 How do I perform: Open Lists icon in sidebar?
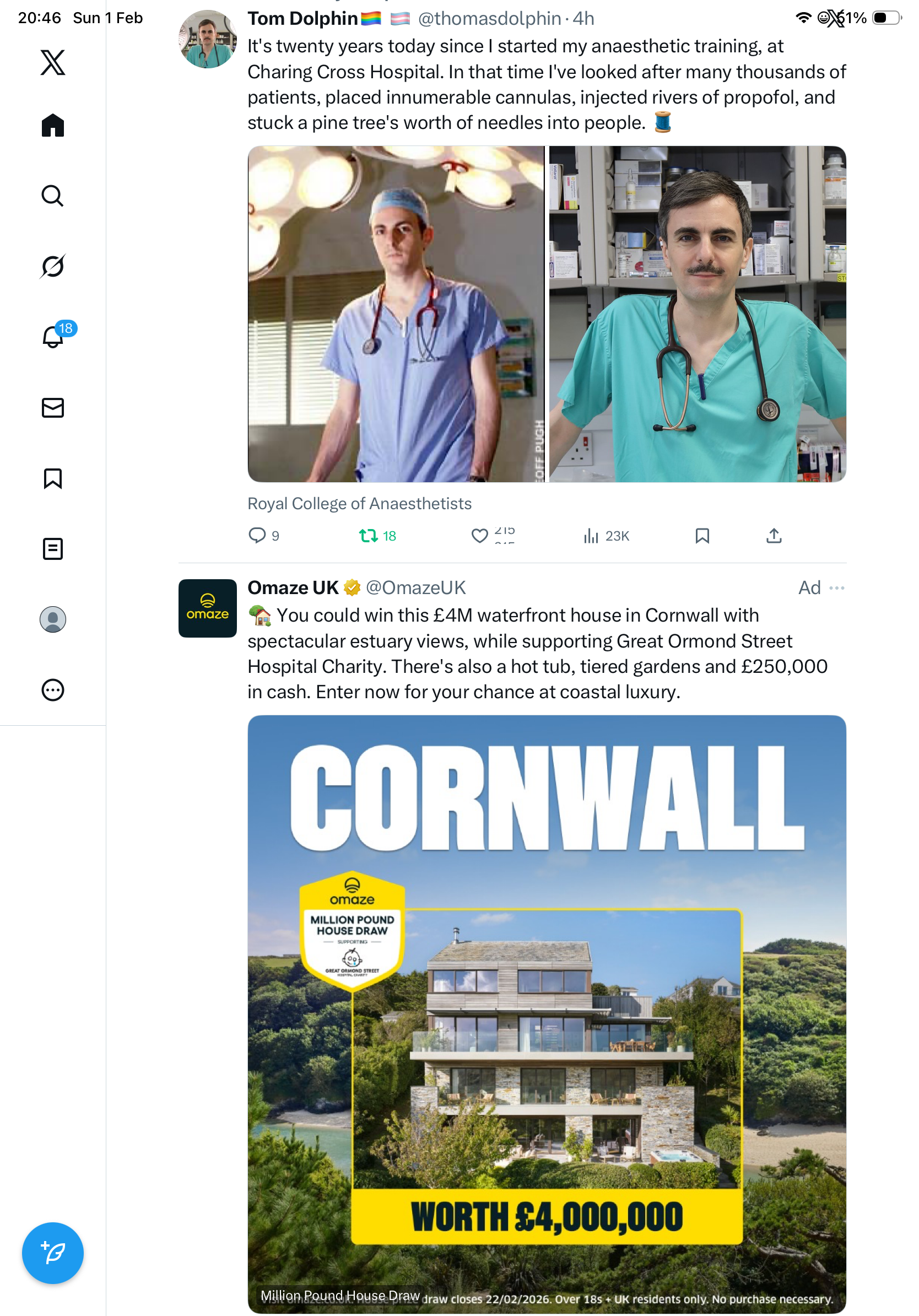pyautogui.click(x=53, y=548)
